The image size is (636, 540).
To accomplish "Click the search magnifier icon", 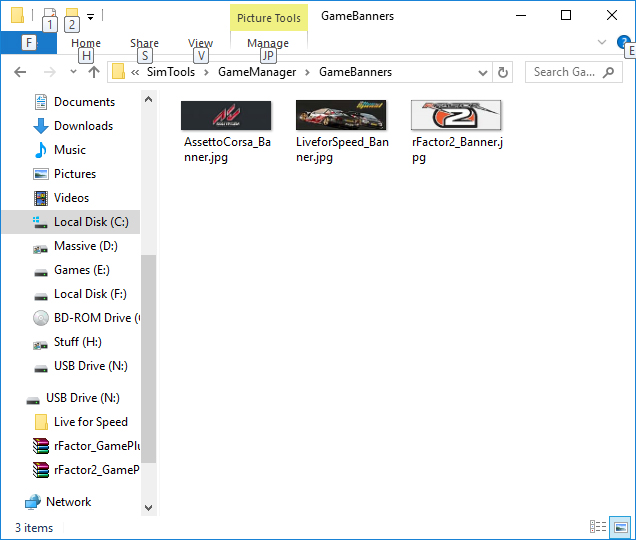I will pyautogui.click(x=608, y=72).
